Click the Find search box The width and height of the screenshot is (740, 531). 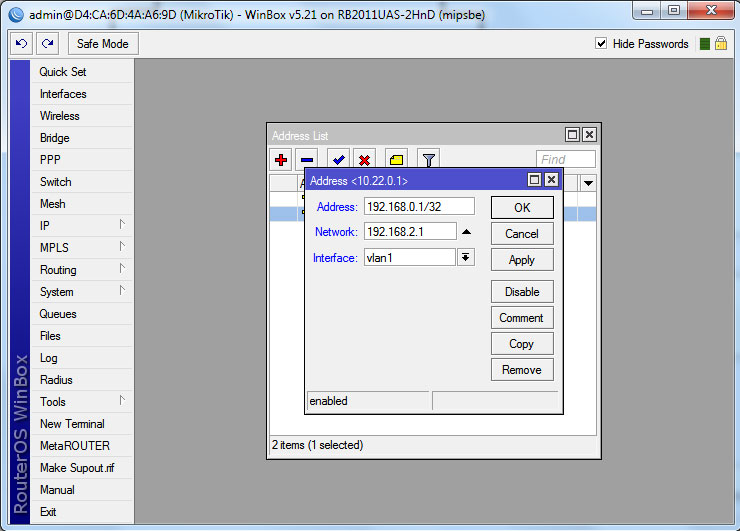566,160
